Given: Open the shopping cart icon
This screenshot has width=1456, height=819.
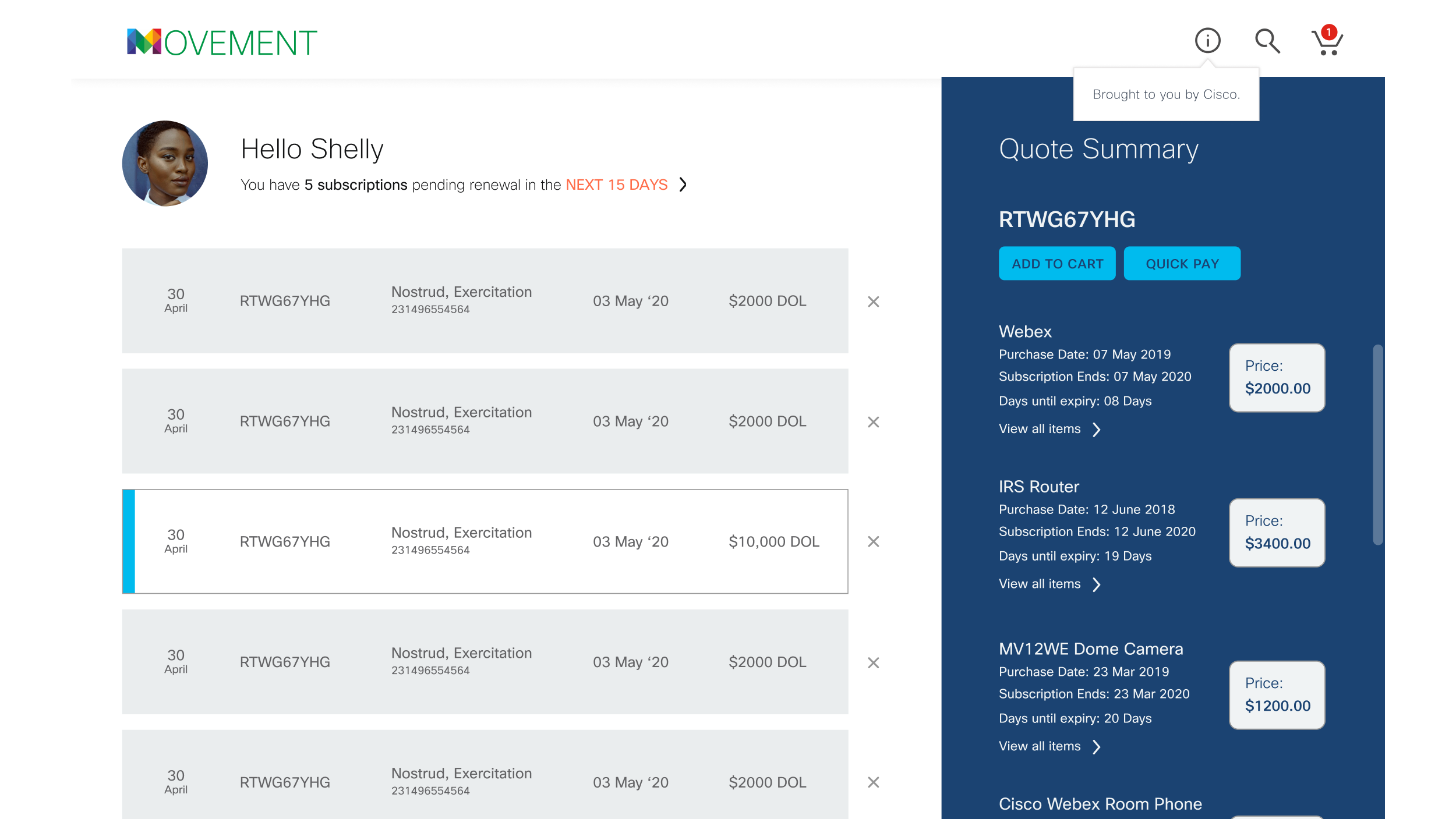Looking at the screenshot, I should coord(1327,41).
